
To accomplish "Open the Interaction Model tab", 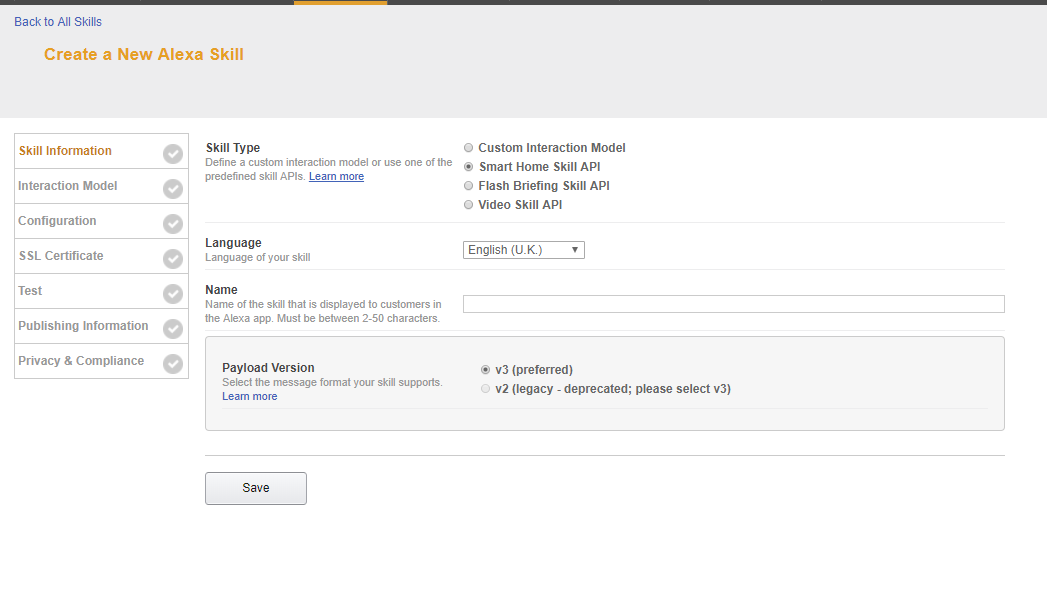I will (68, 186).
